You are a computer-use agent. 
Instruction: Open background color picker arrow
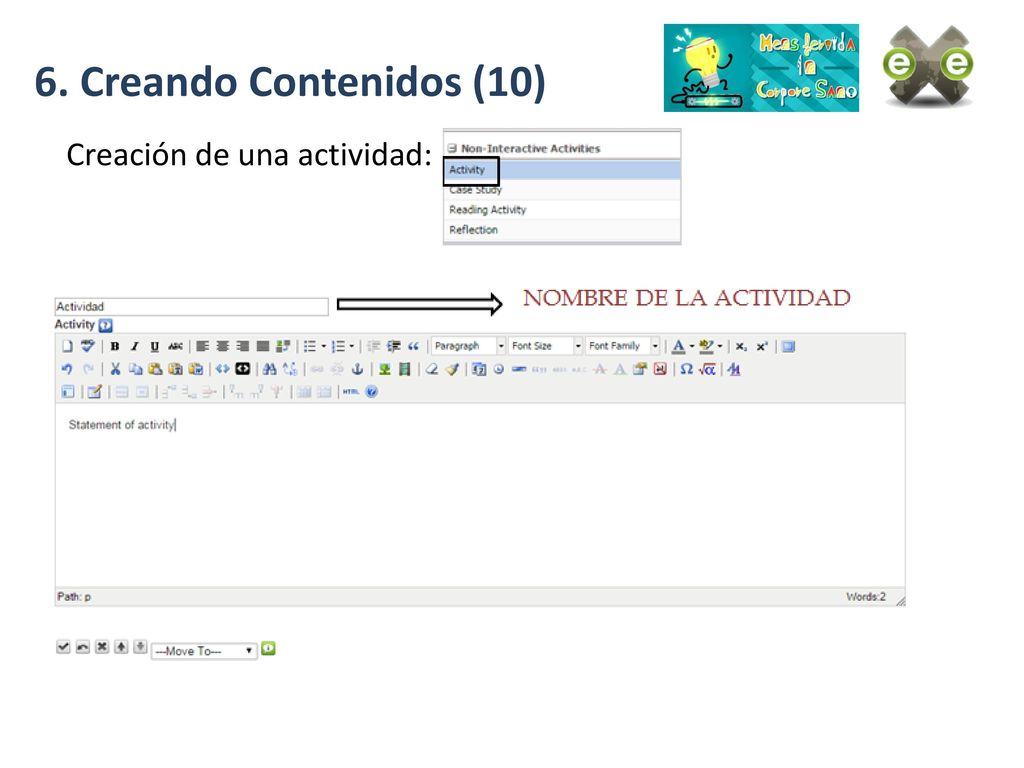point(720,347)
